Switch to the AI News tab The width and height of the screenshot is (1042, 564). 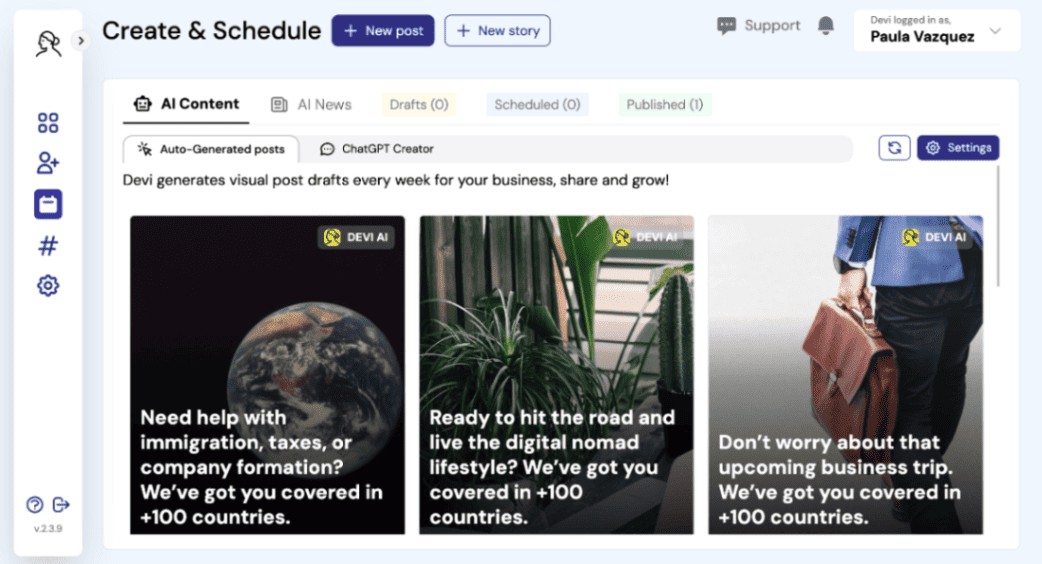pos(312,104)
